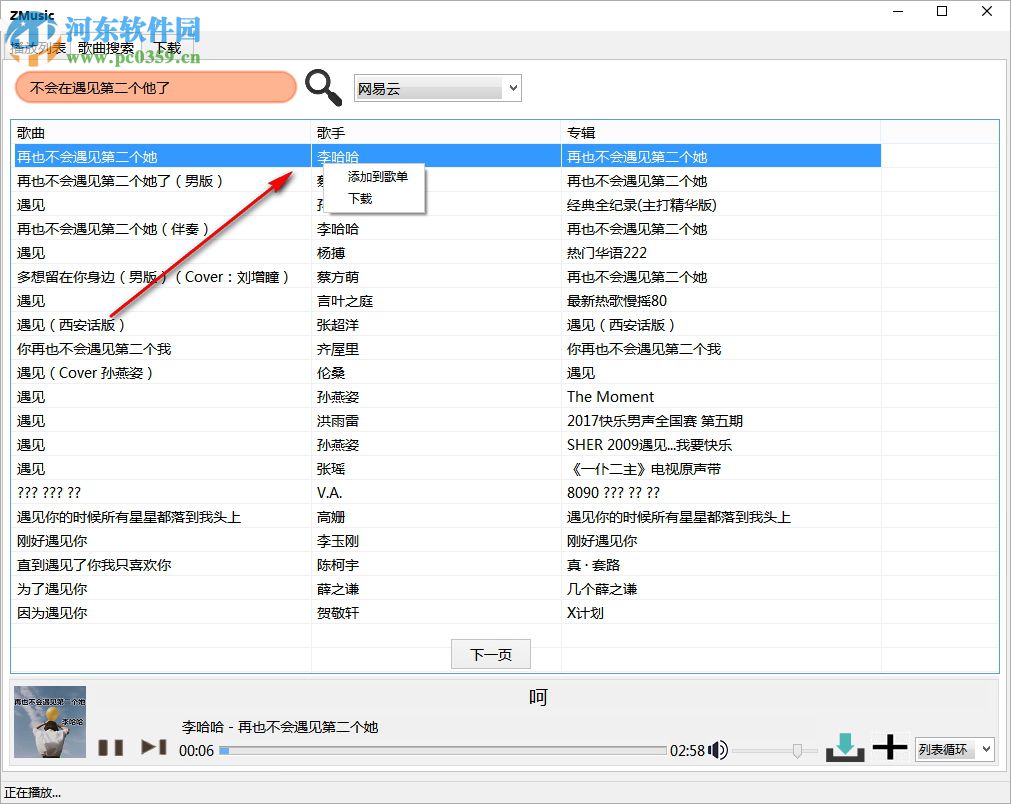The height and width of the screenshot is (804, 1011).
Task: Click the plus add-to-playlist icon
Action: point(889,746)
